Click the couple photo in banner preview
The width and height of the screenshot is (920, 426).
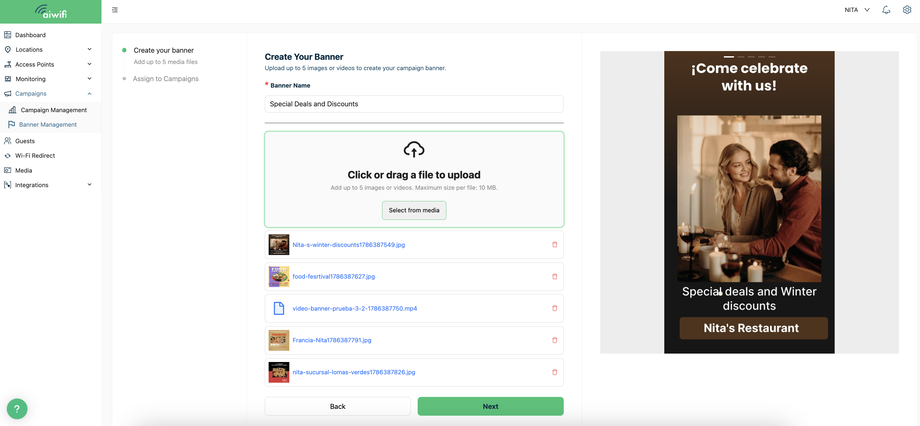(x=749, y=198)
